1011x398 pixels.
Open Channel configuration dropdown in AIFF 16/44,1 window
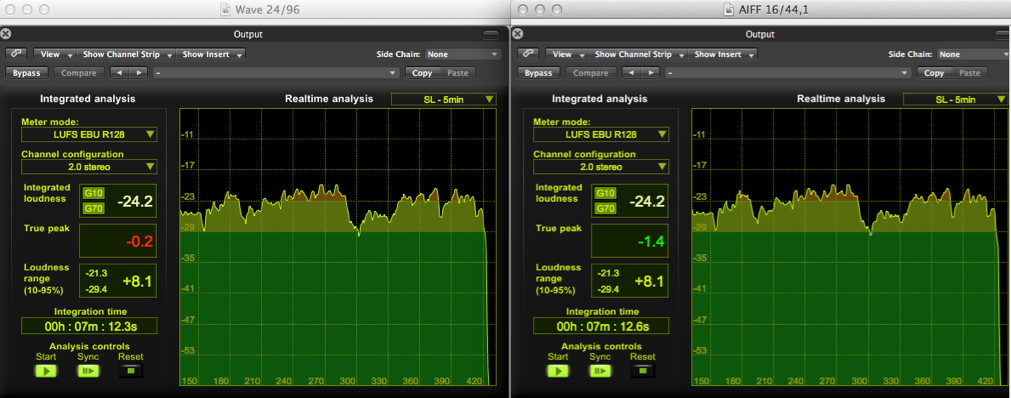pos(601,166)
